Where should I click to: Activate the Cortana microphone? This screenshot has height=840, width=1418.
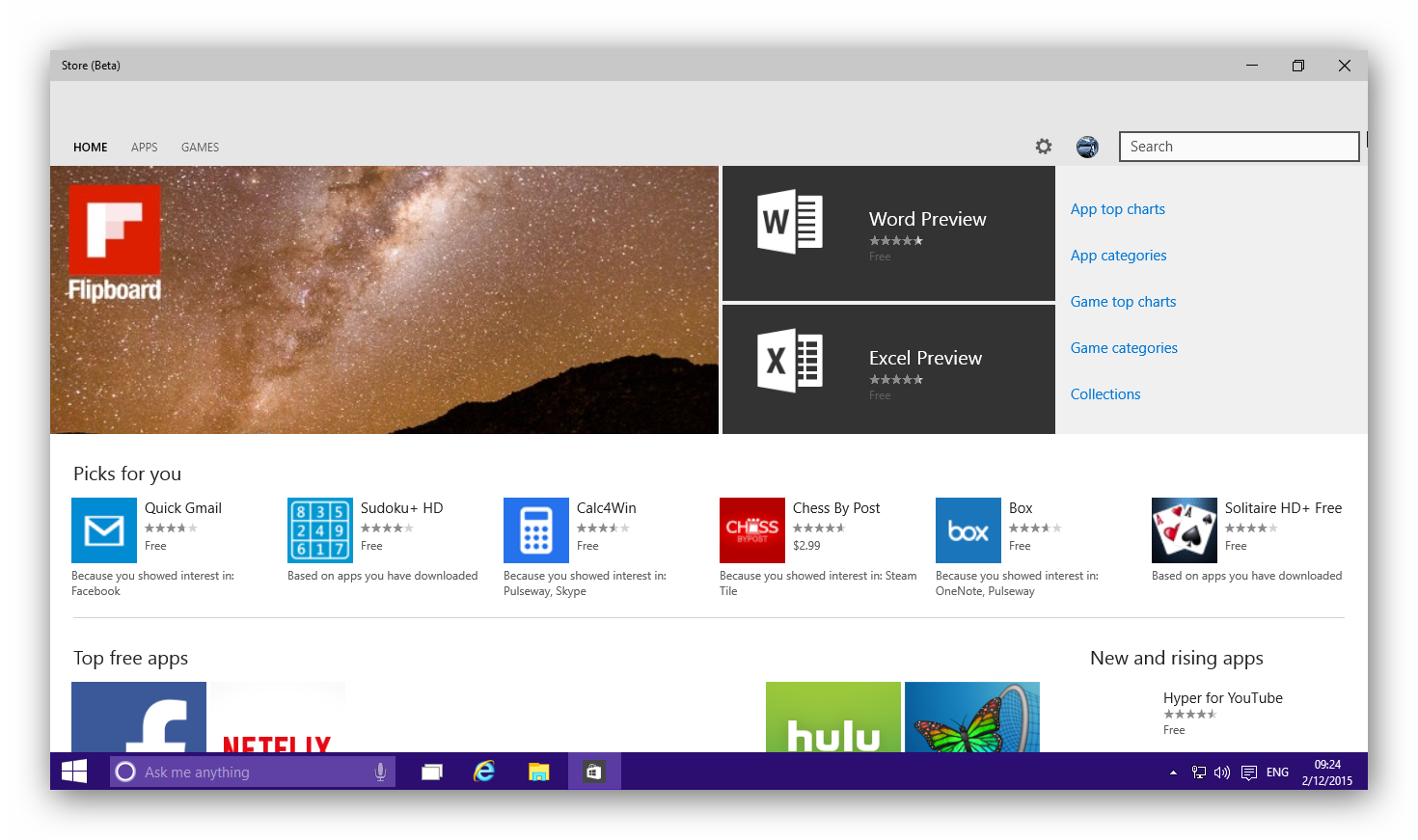pos(380,772)
